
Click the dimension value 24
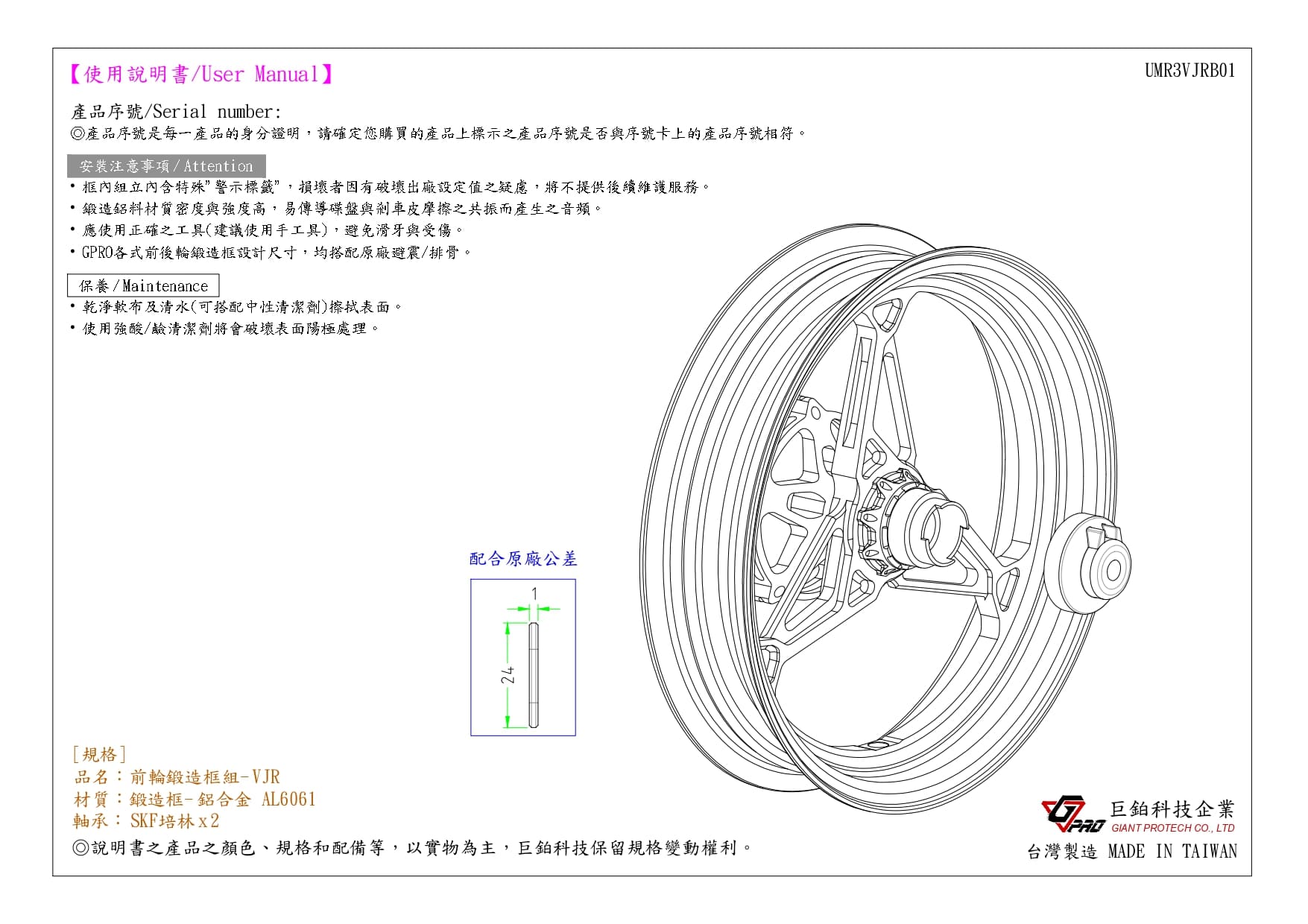click(x=508, y=675)
